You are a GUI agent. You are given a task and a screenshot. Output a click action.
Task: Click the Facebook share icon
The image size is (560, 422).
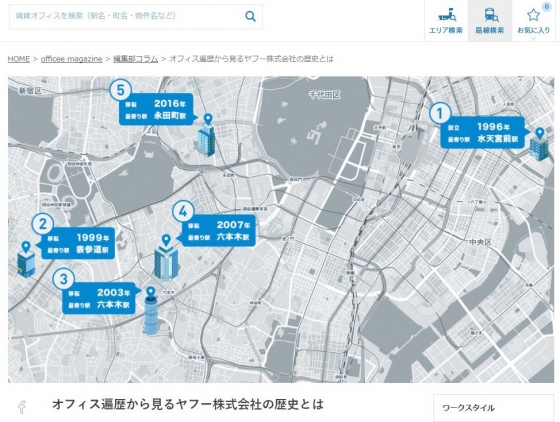22,407
